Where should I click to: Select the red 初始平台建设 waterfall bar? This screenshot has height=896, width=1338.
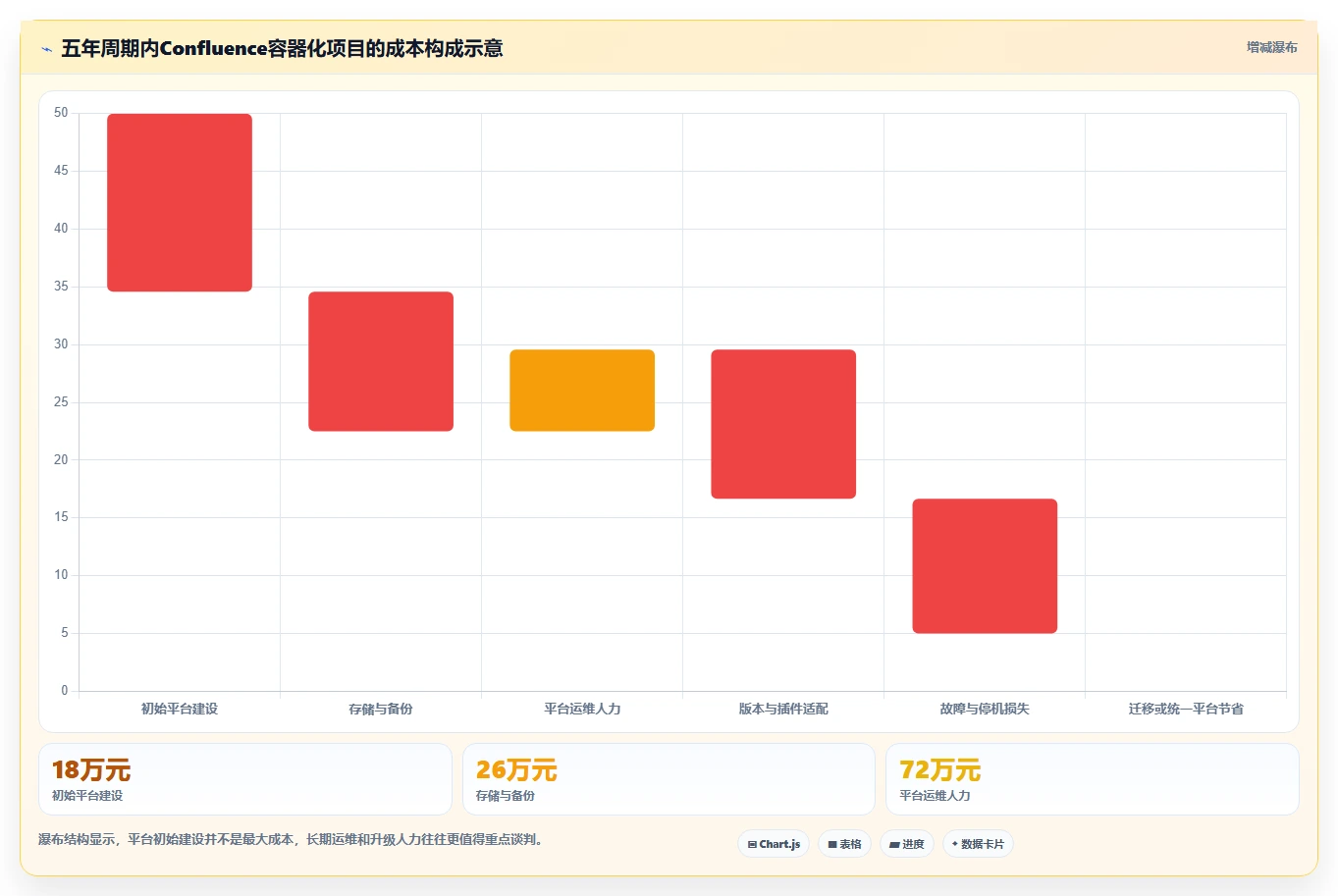pyautogui.click(x=180, y=202)
